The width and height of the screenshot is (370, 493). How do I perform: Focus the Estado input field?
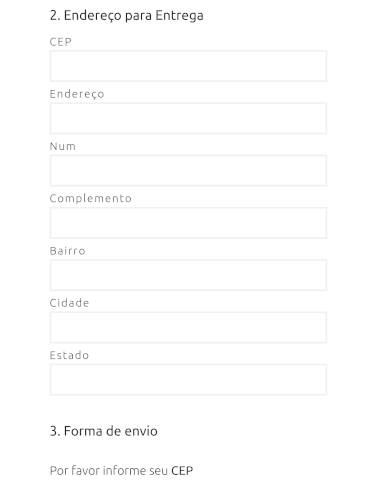pyautogui.click(x=188, y=379)
